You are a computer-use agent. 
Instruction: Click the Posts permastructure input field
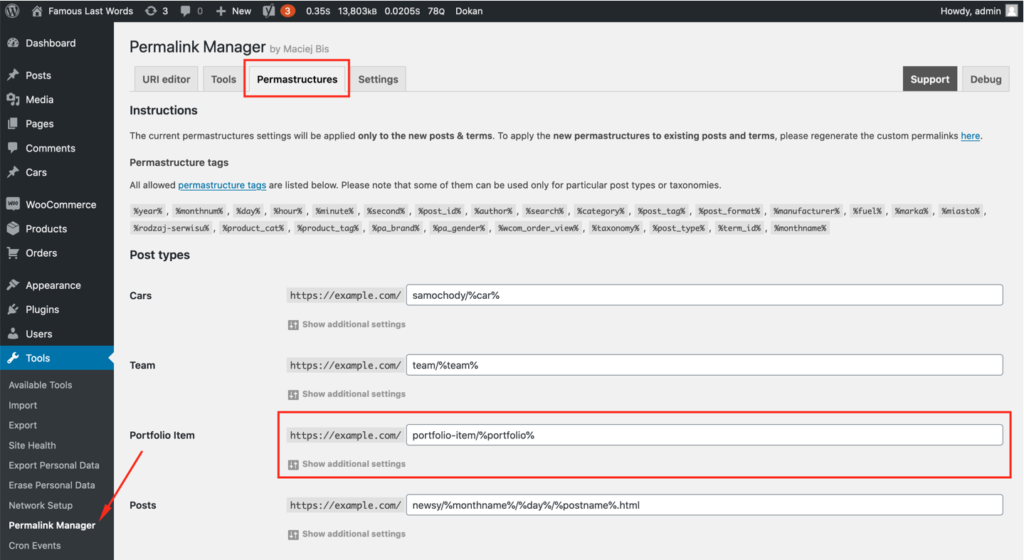705,505
